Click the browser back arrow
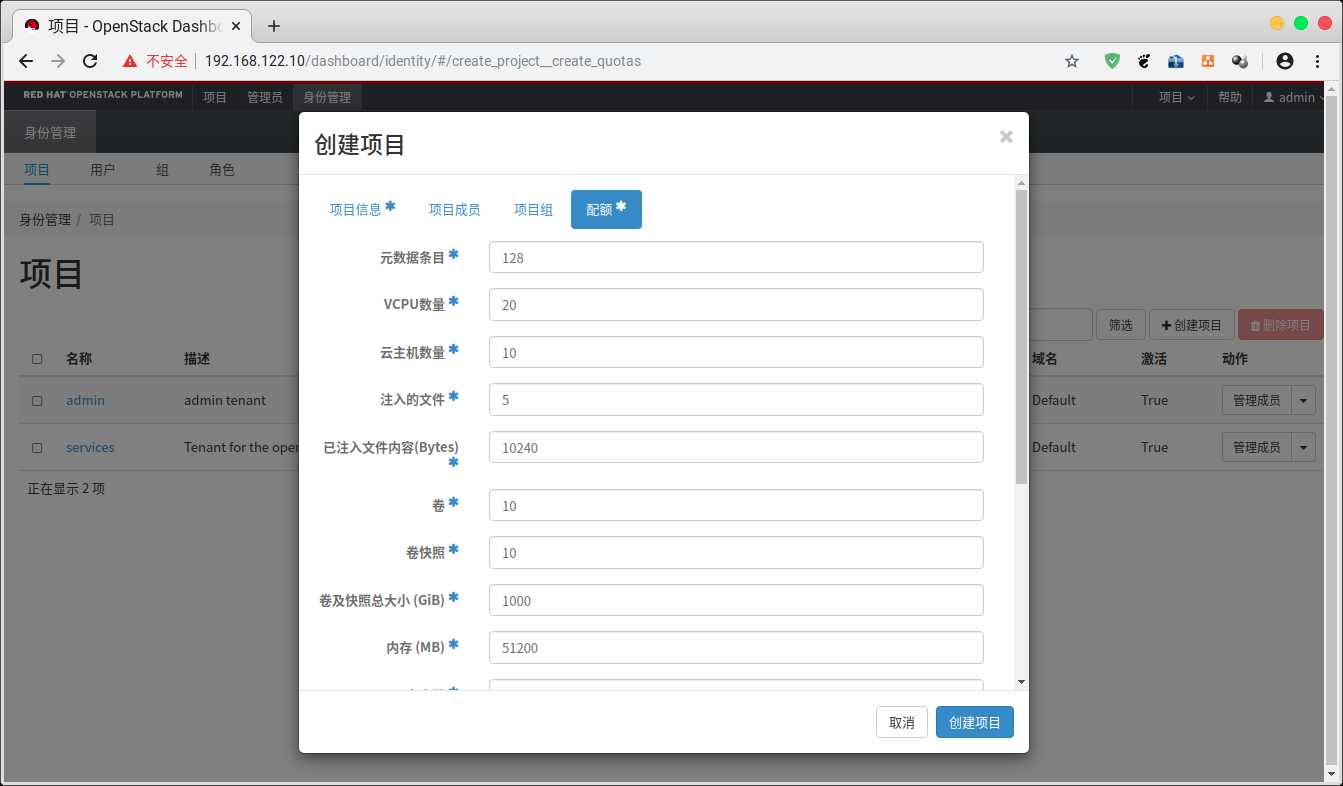 (x=26, y=61)
